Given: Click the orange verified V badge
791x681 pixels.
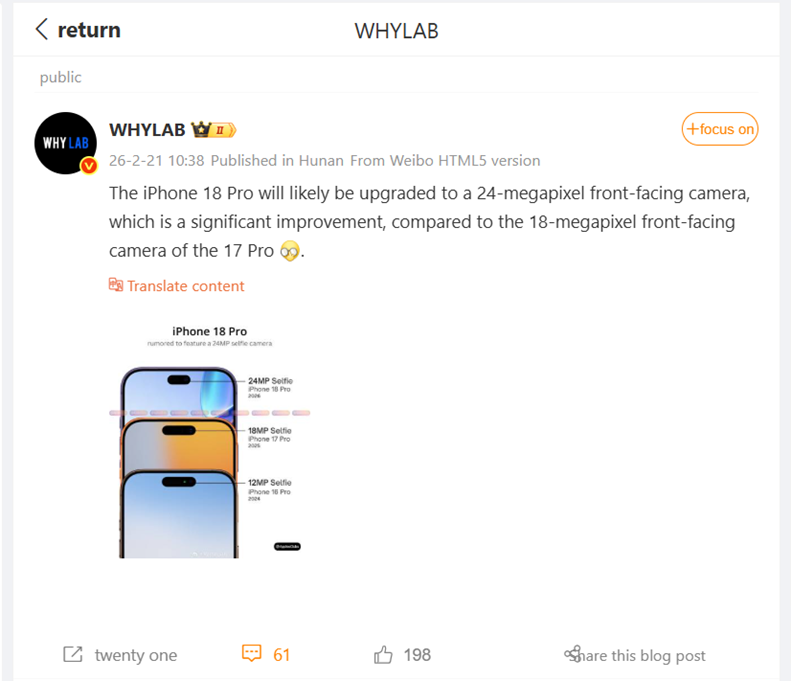Looking at the screenshot, I should [x=89, y=165].
